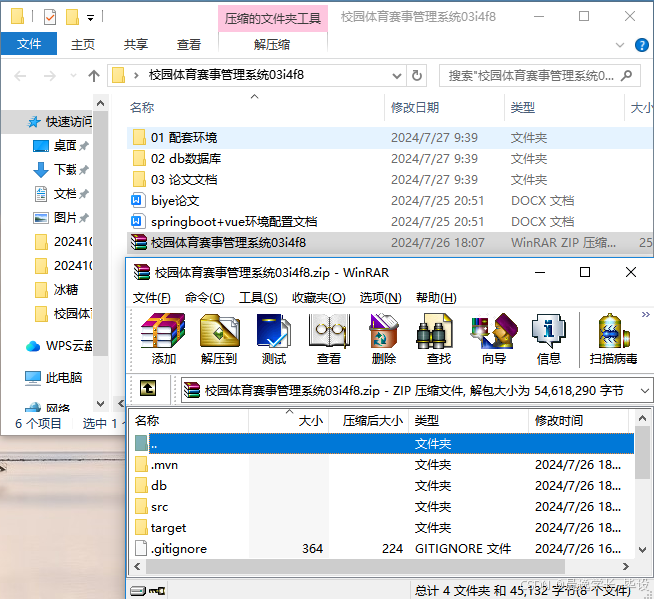Select WPS云盘 in sidebar
The height and width of the screenshot is (599, 654).
click(x=59, y=345)
